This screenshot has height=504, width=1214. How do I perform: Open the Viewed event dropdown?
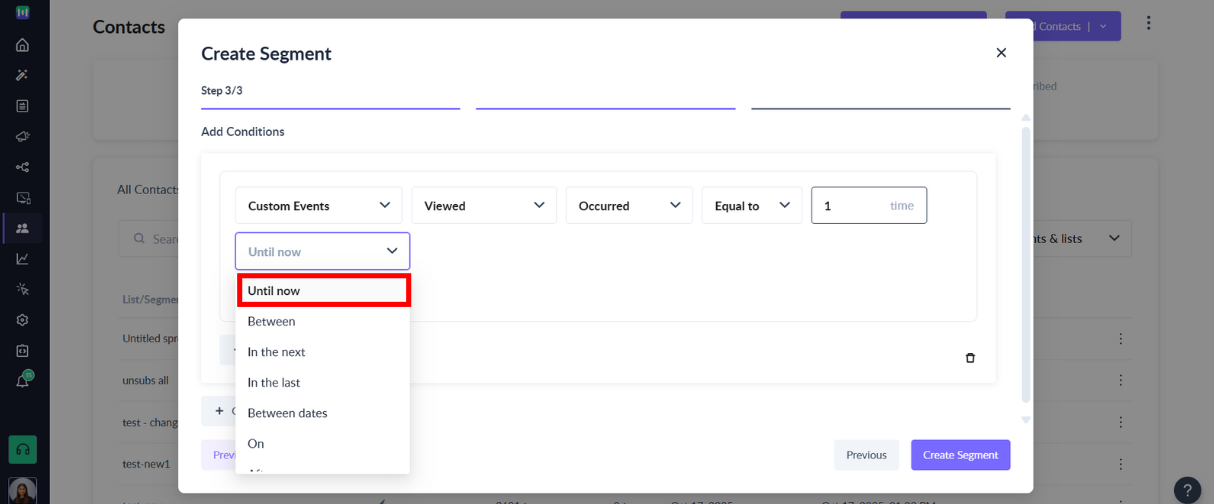(484, 205)
